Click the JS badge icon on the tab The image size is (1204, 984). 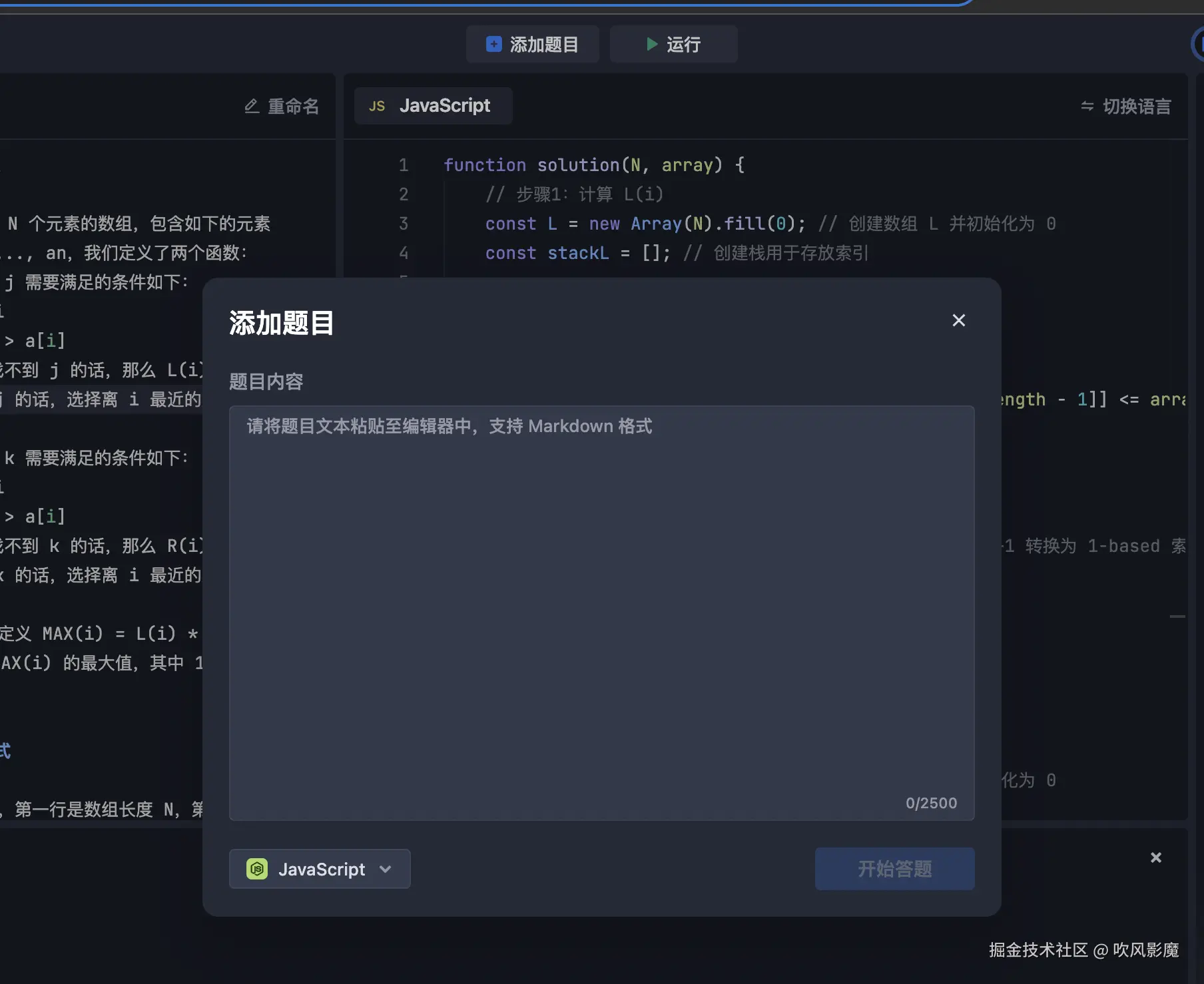pos(377,107)
